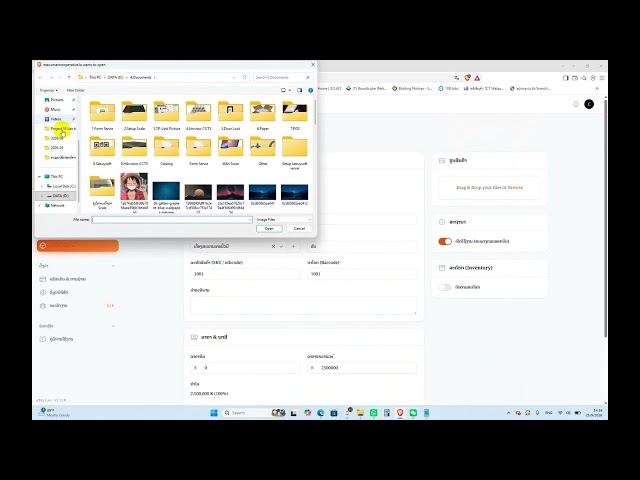The width and height of the screenshot is (640, 480).
Task: Refresh the 4.Documents folder listing
Action: [244, 77]
